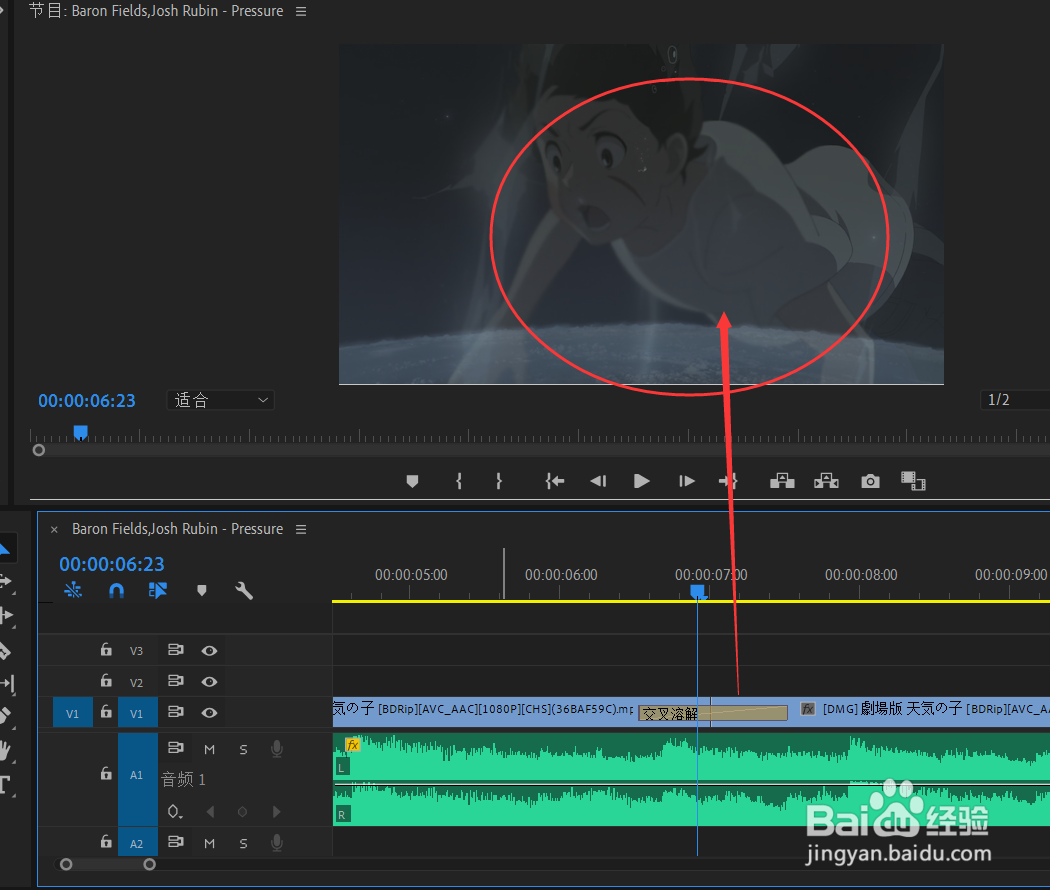Click the Extract button

826,481
